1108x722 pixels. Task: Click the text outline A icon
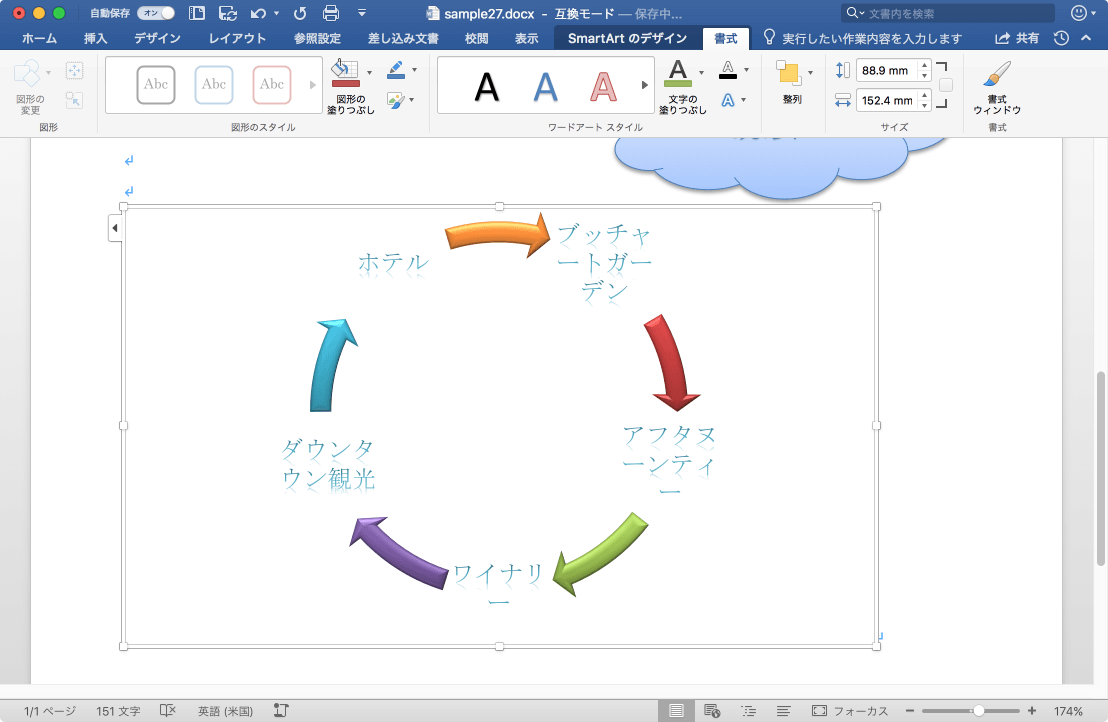(728, 70)
